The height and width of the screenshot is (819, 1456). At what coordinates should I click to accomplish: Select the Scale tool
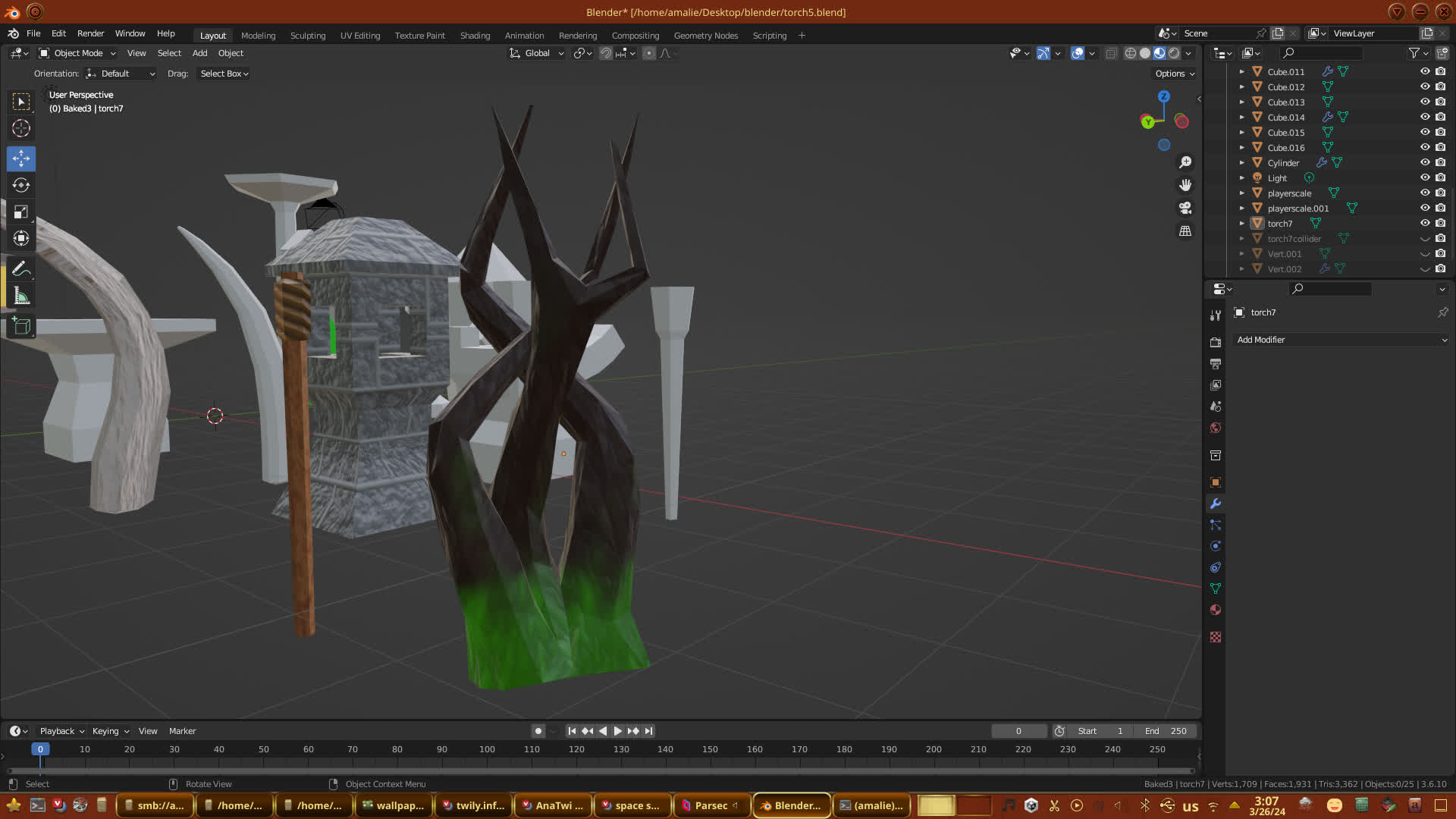point(21,212)
